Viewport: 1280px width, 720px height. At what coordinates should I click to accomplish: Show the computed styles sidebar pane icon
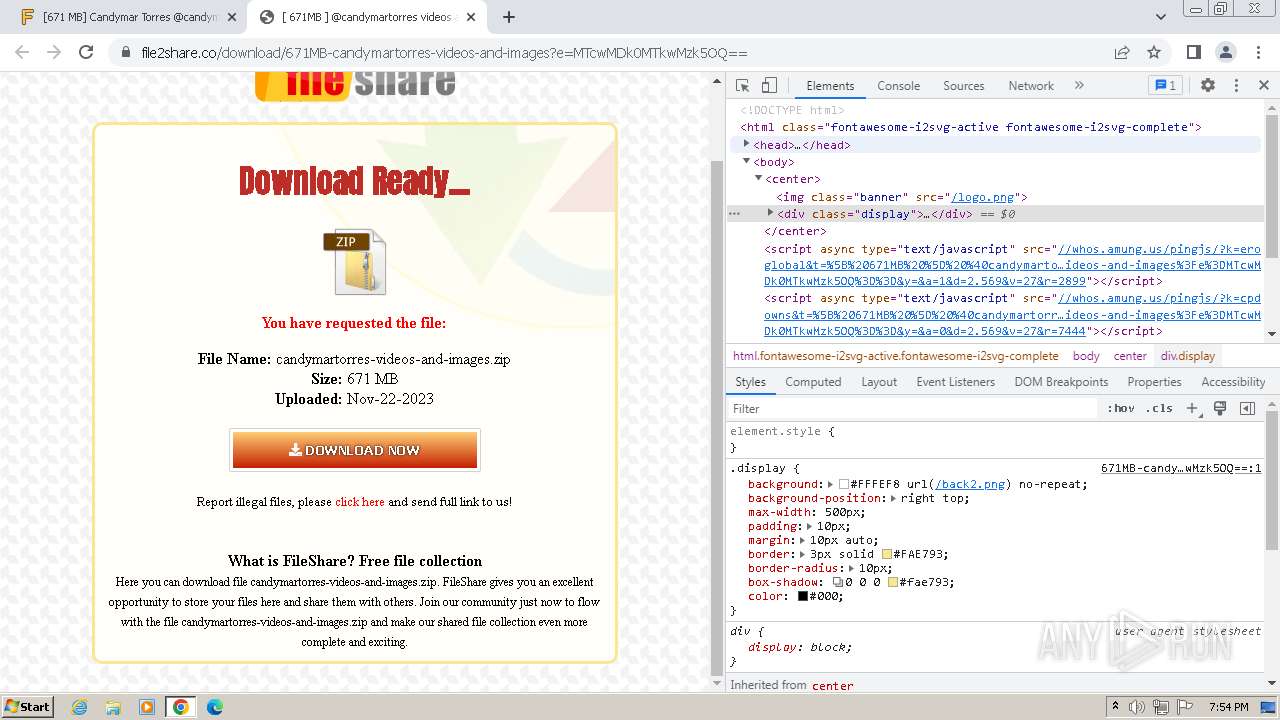(x=1247, y=408)
